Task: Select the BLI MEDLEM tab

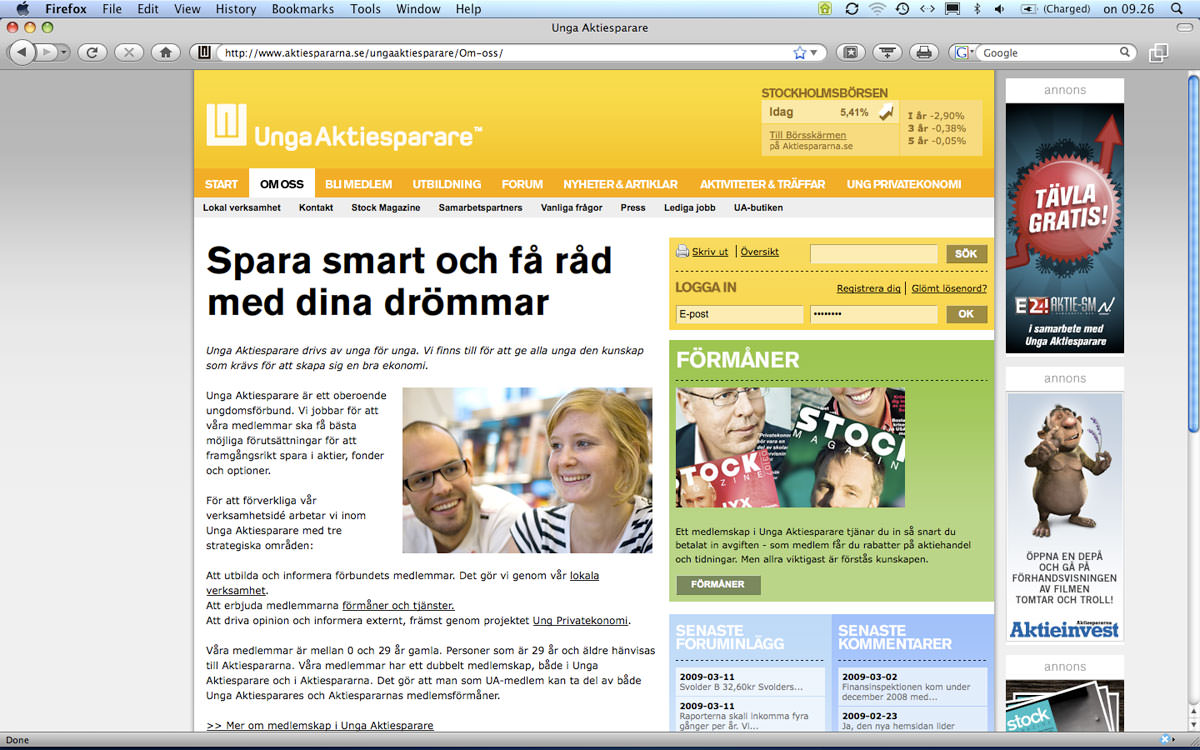Action: pyautogui.click(x=358, y=184)
